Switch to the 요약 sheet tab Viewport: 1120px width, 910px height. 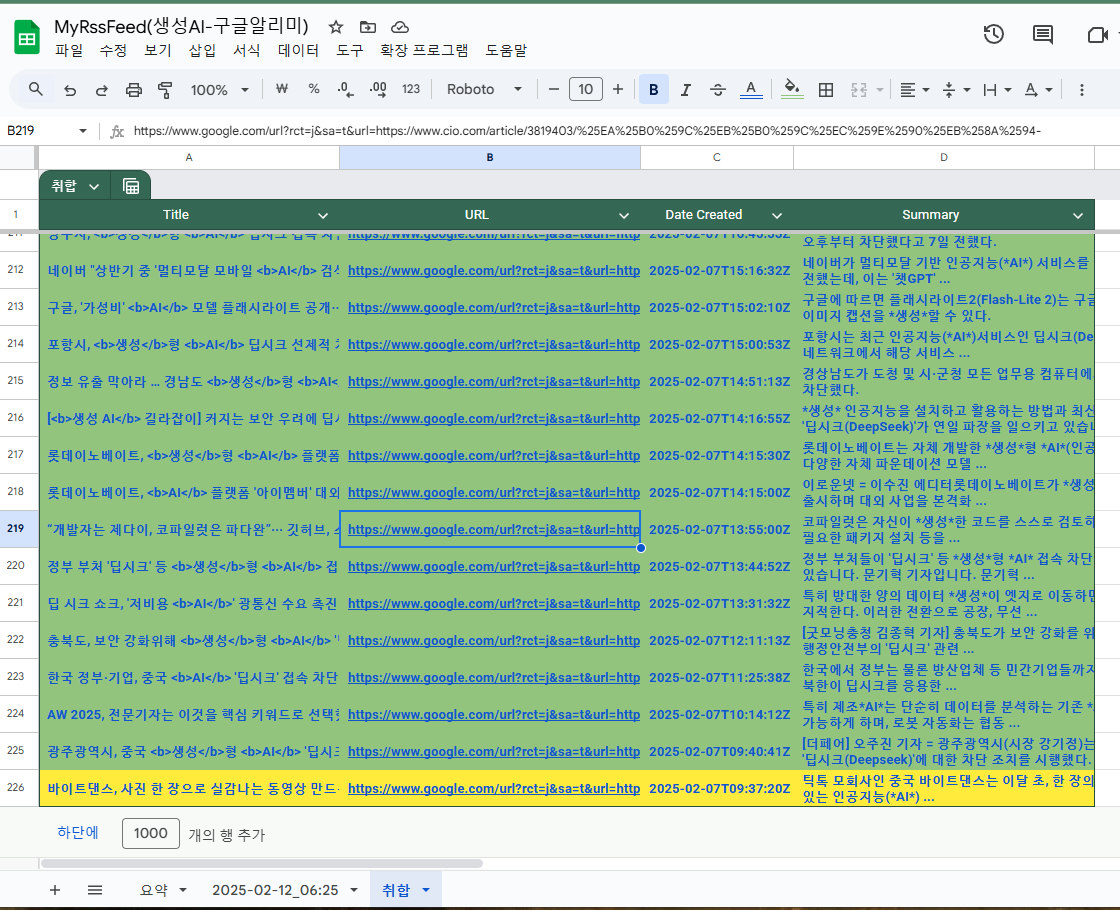point(154,890)
